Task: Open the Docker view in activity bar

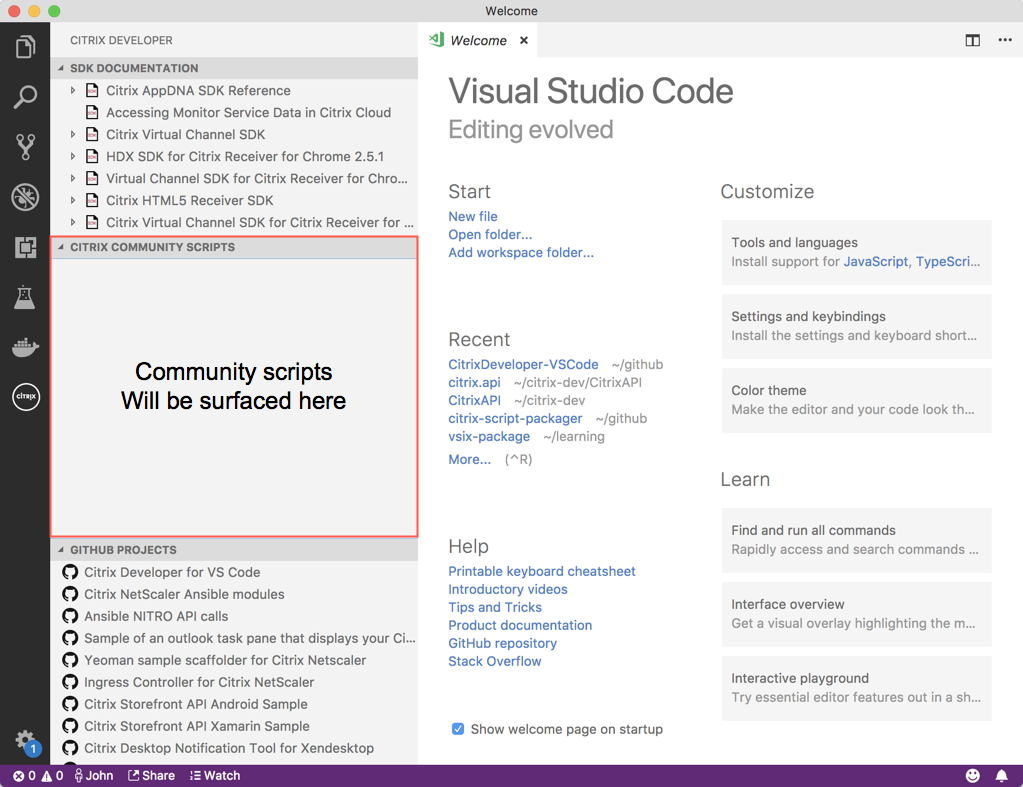Action: tap(25, 347)
